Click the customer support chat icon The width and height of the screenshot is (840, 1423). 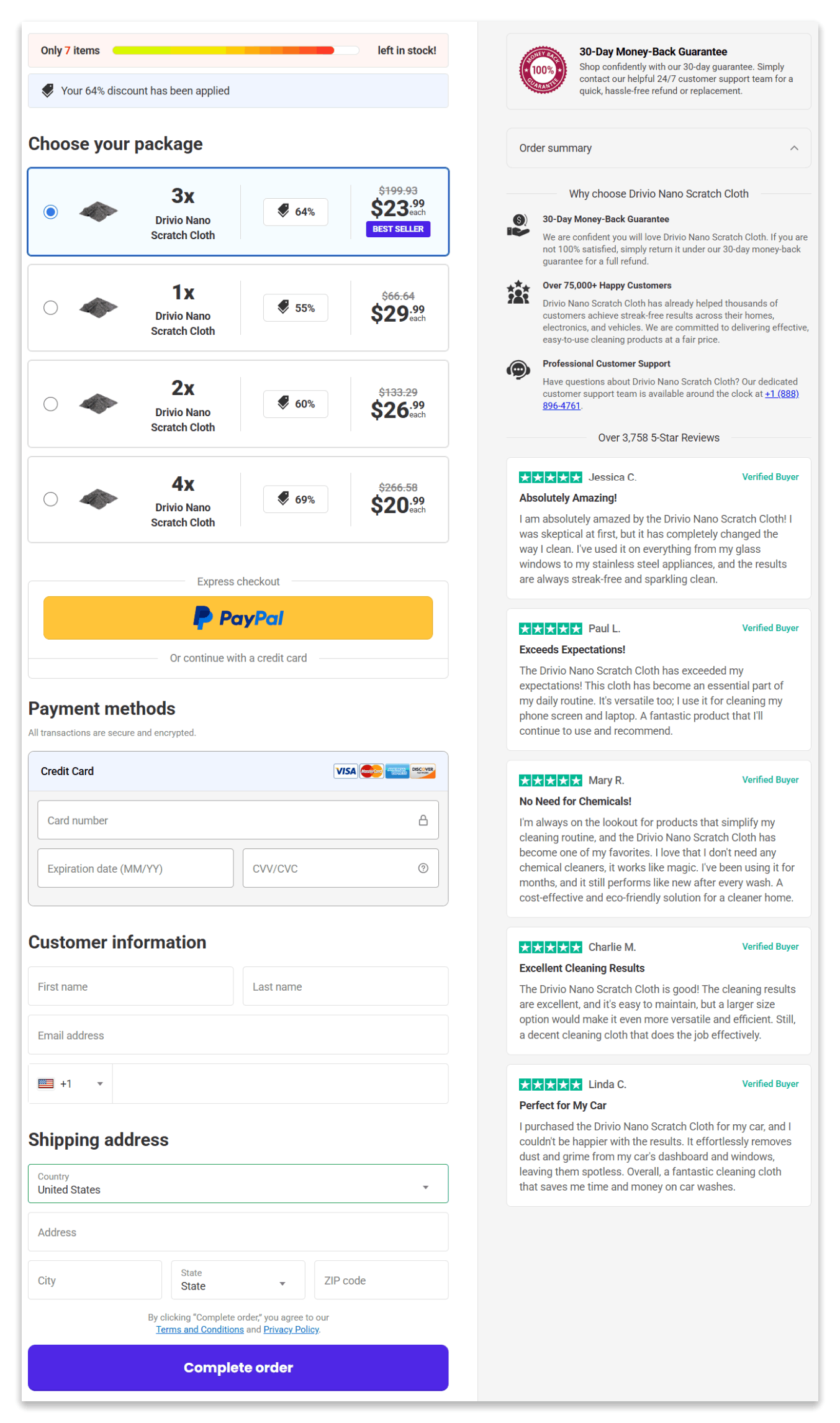coord(518,370)
